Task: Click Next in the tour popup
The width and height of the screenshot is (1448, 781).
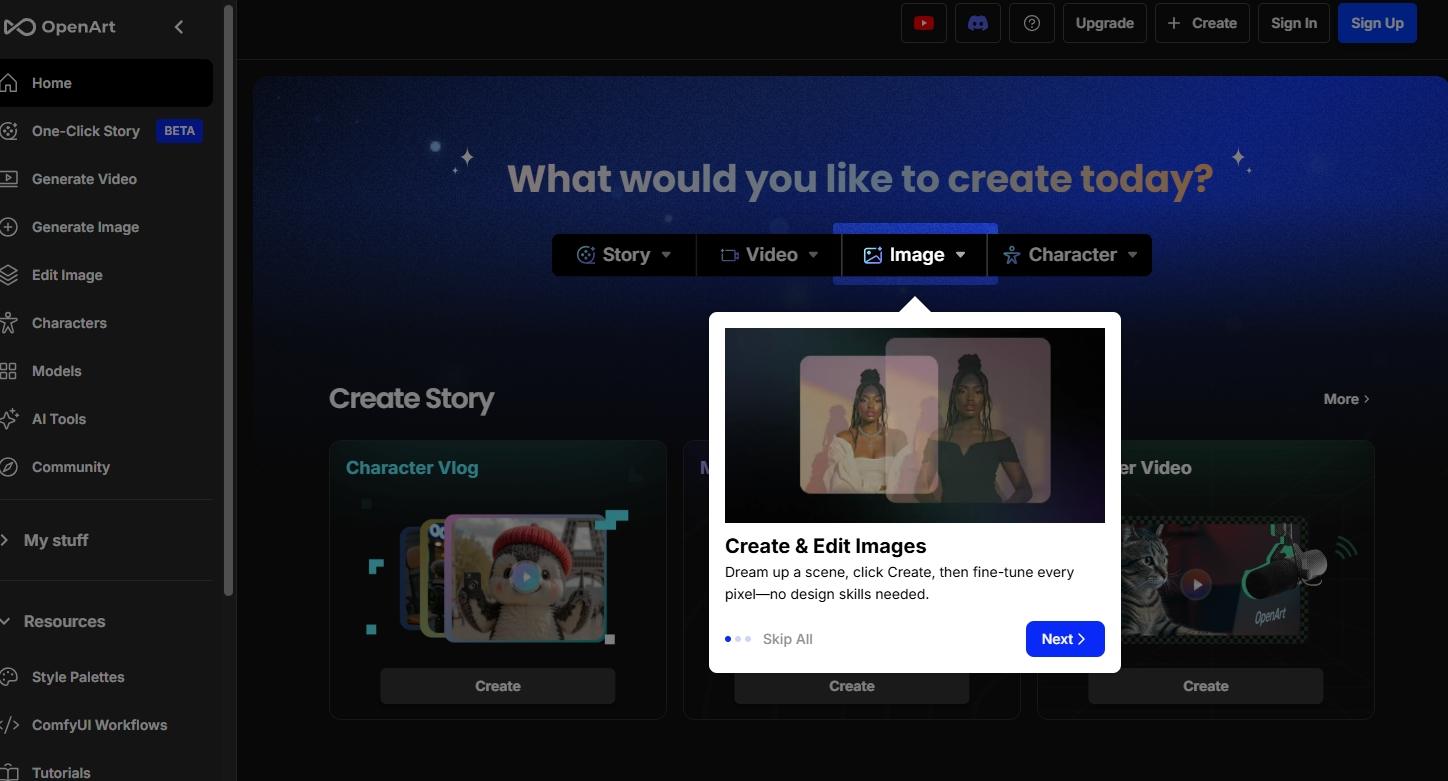Action: 1064,639
